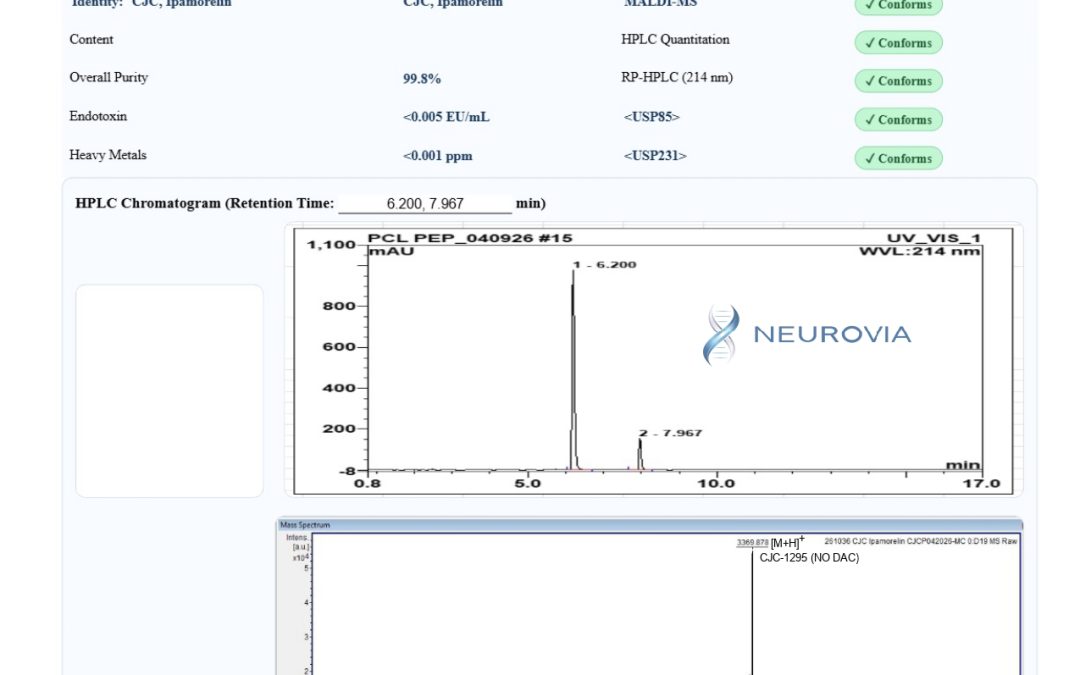Click the Heavy Metals label
1080x675 pixels.
point(107,154)
